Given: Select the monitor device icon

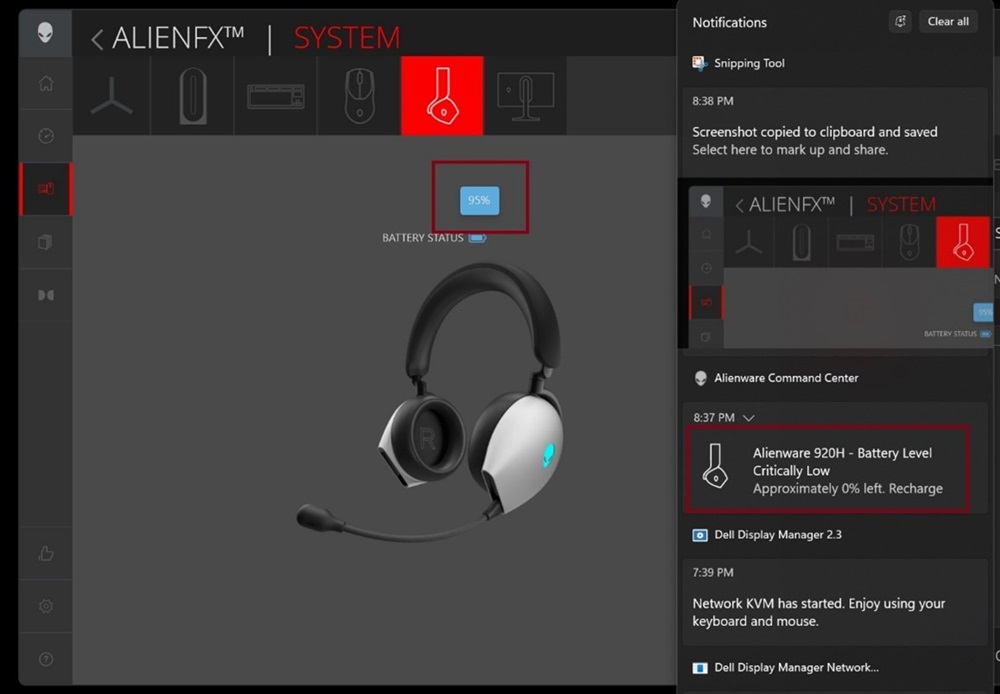Looking at the screenshot, I should coord(525,95).
